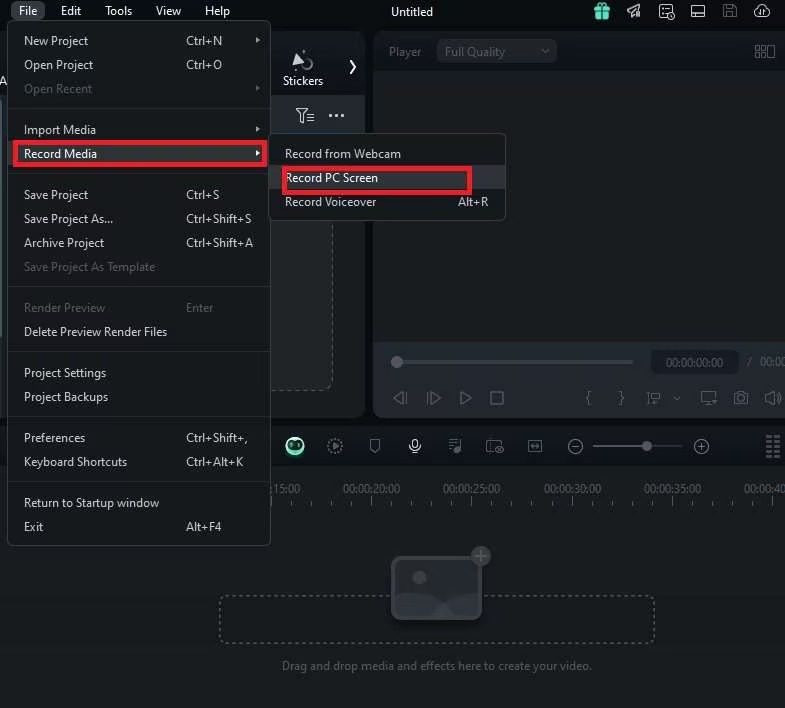This screenshot has height=708, width=785.
Task: Choose Save Project As...
Action: [139, 219]
